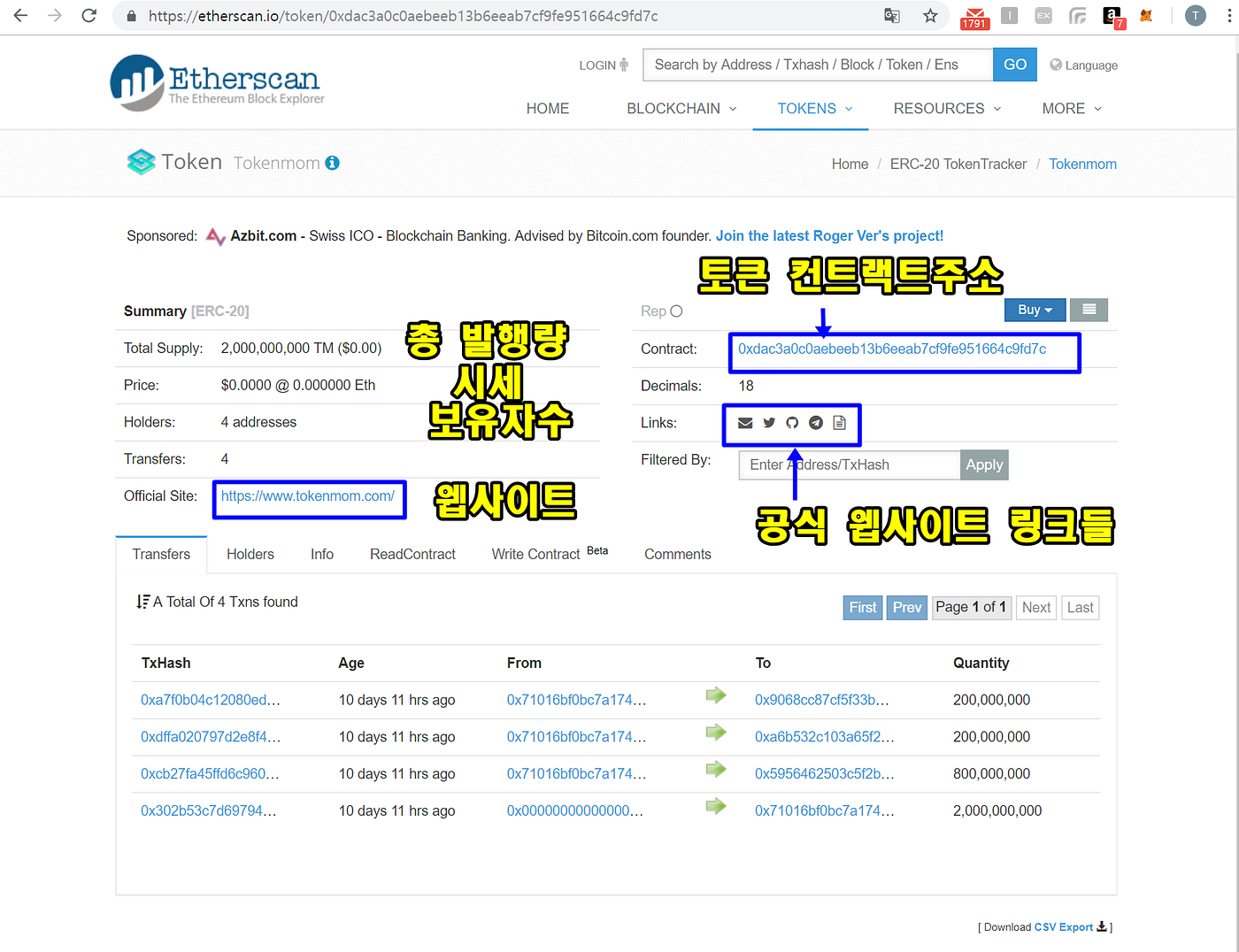Click the First pagination button
Screen dimensions: 1239x952
[x=863, y=607]
